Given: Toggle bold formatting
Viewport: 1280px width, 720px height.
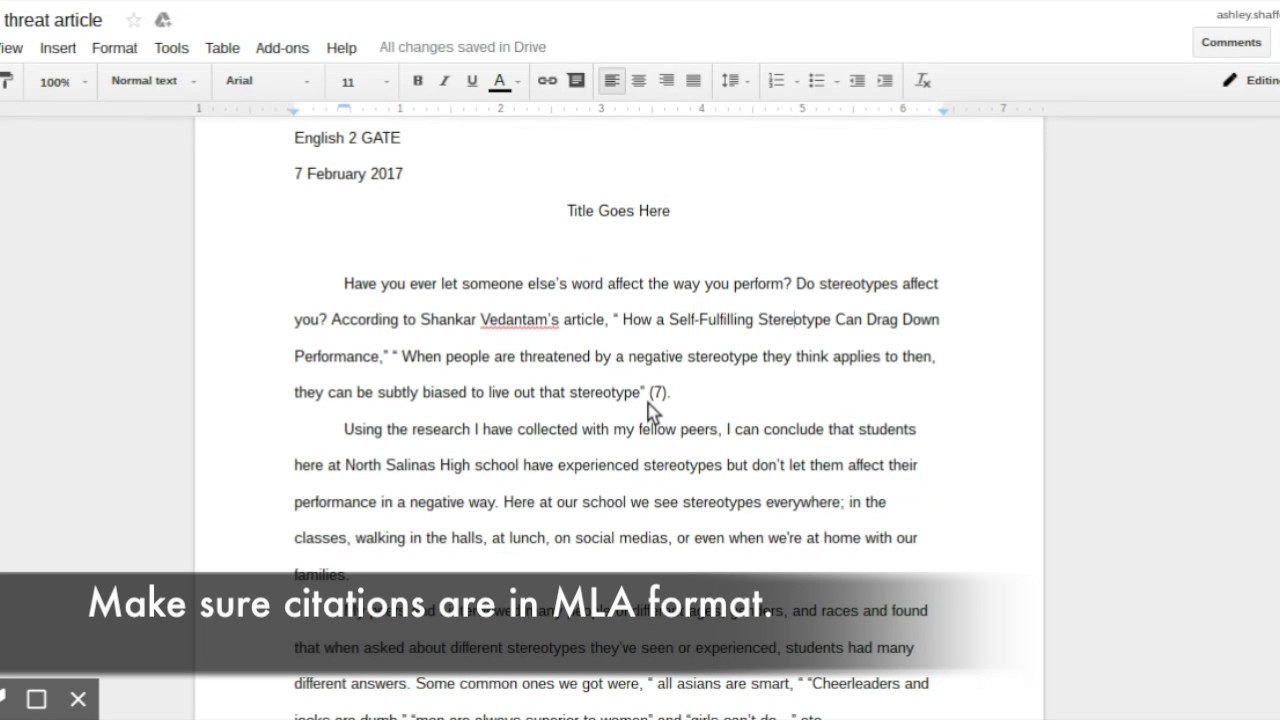Looking at the screenshot, I should 418,81.
